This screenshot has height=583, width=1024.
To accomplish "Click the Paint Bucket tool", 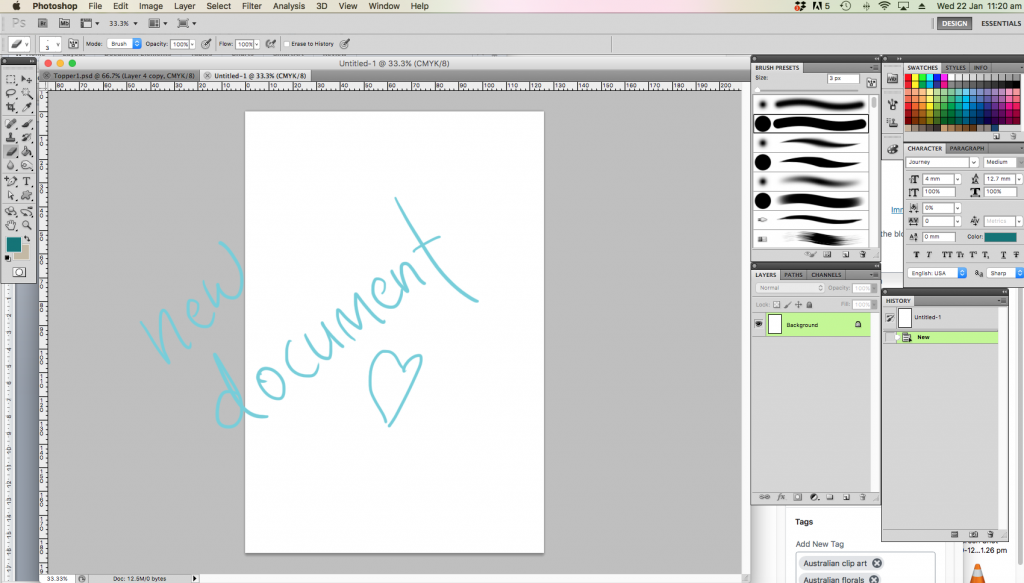I will click(27, 152).
